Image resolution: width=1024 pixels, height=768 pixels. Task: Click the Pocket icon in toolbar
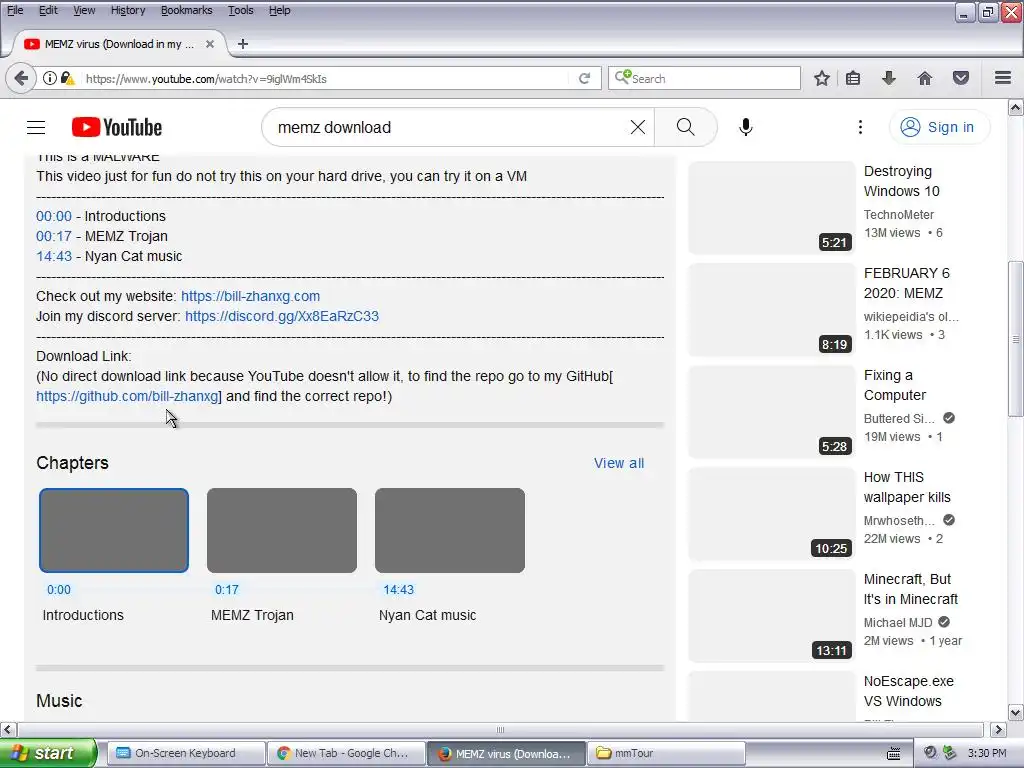[x=961, y=78]
